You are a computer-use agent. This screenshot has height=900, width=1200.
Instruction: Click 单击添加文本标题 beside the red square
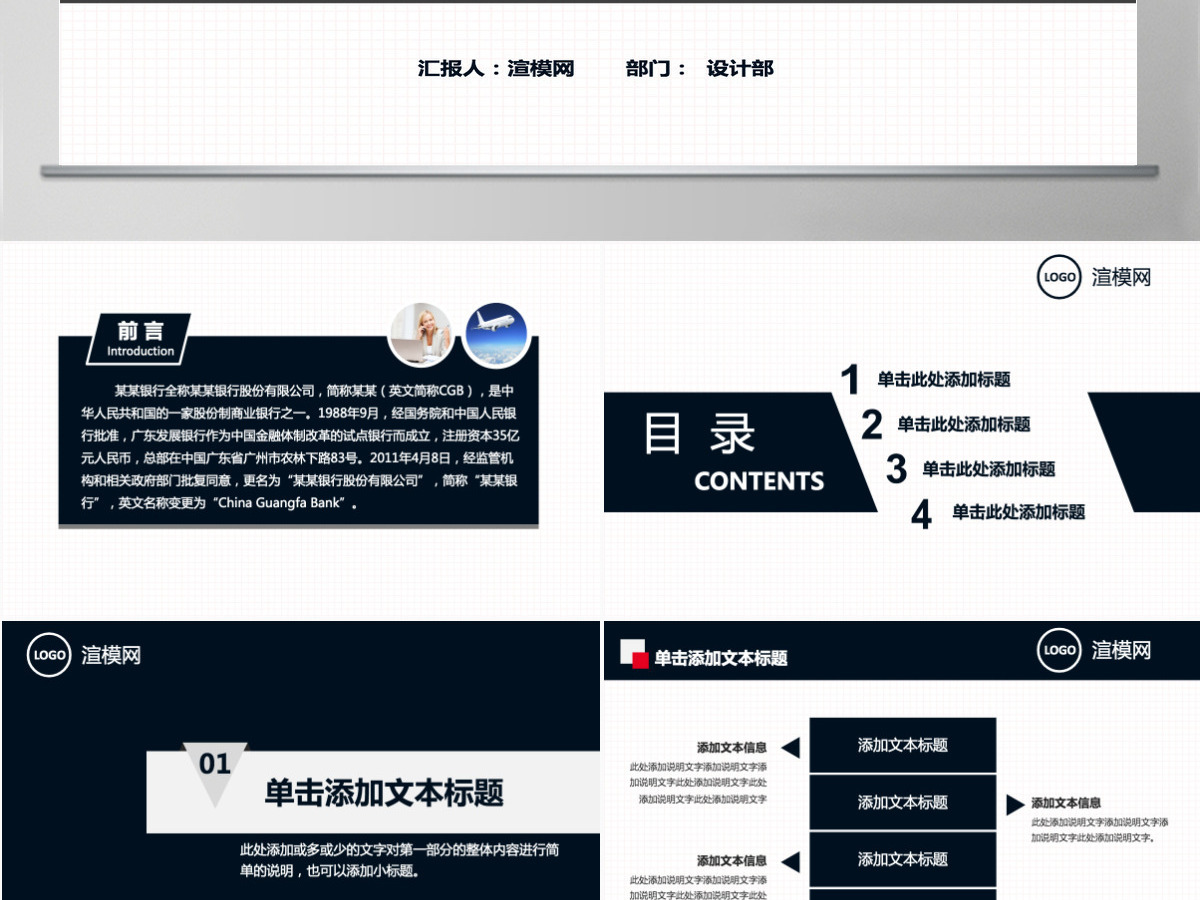click(x=721, y=658)
